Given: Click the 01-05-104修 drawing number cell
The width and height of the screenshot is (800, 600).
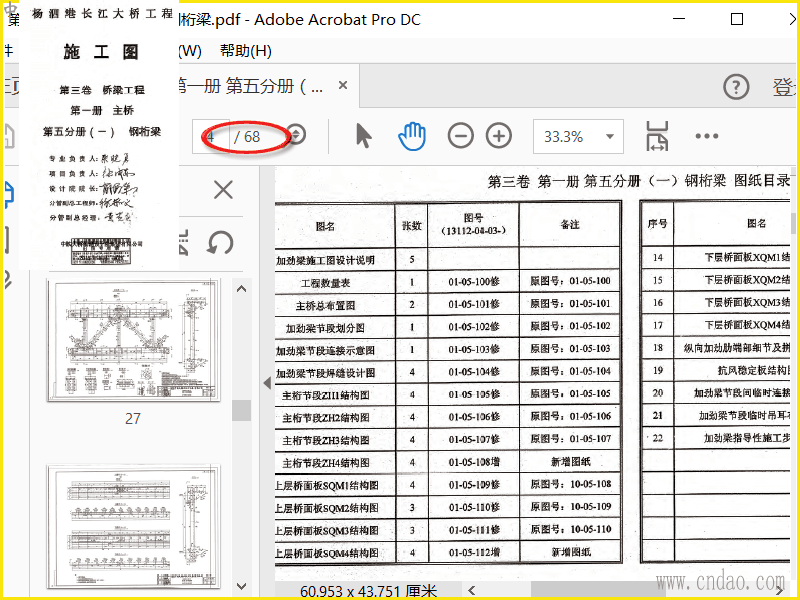Looking at the screenshot, I should (x=474, y=371).
